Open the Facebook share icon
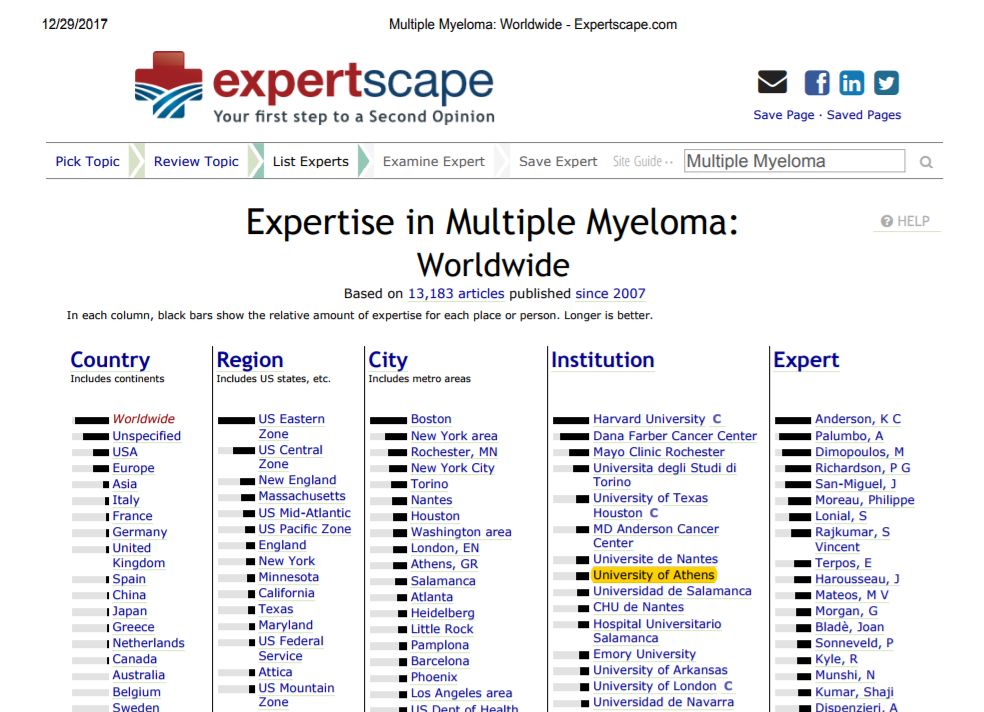984x712 pixels. (x=817, y=82)
